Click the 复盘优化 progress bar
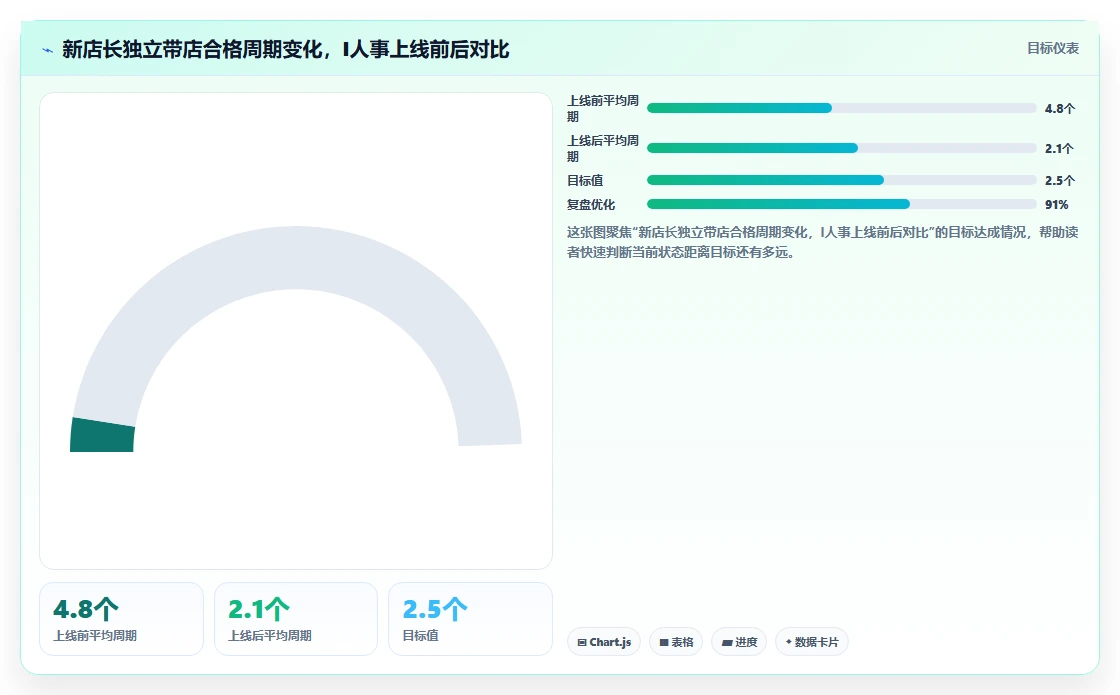This screenshot has height=695, width=1120. coord(841,204)
